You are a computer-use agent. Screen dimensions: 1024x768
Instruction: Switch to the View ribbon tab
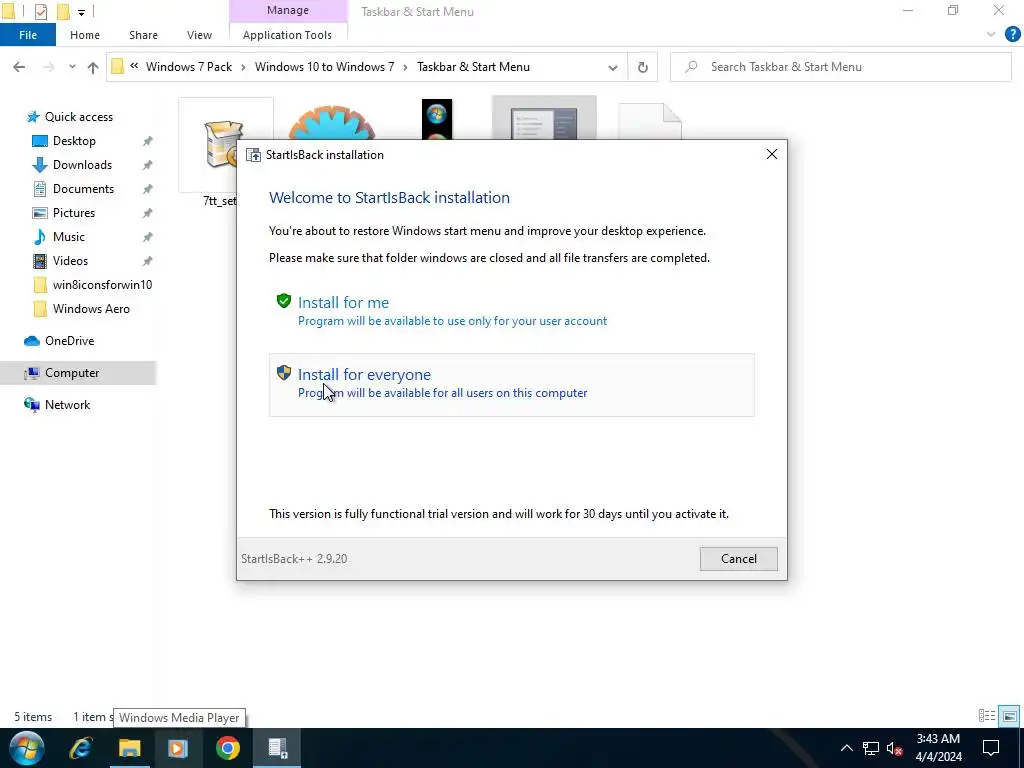point(199,35)
